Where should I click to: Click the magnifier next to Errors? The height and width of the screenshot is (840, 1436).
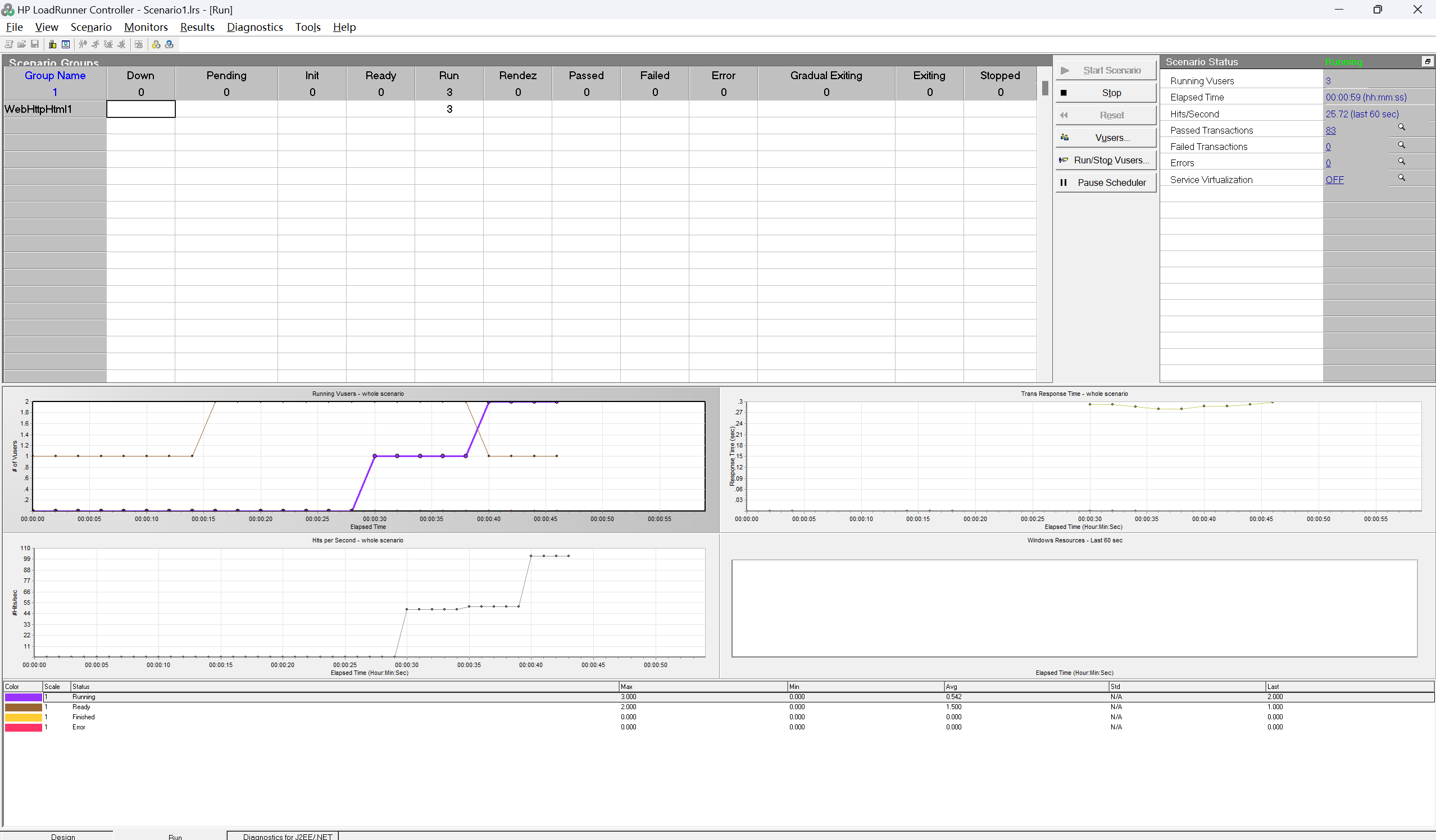[x=1401, y=161]
